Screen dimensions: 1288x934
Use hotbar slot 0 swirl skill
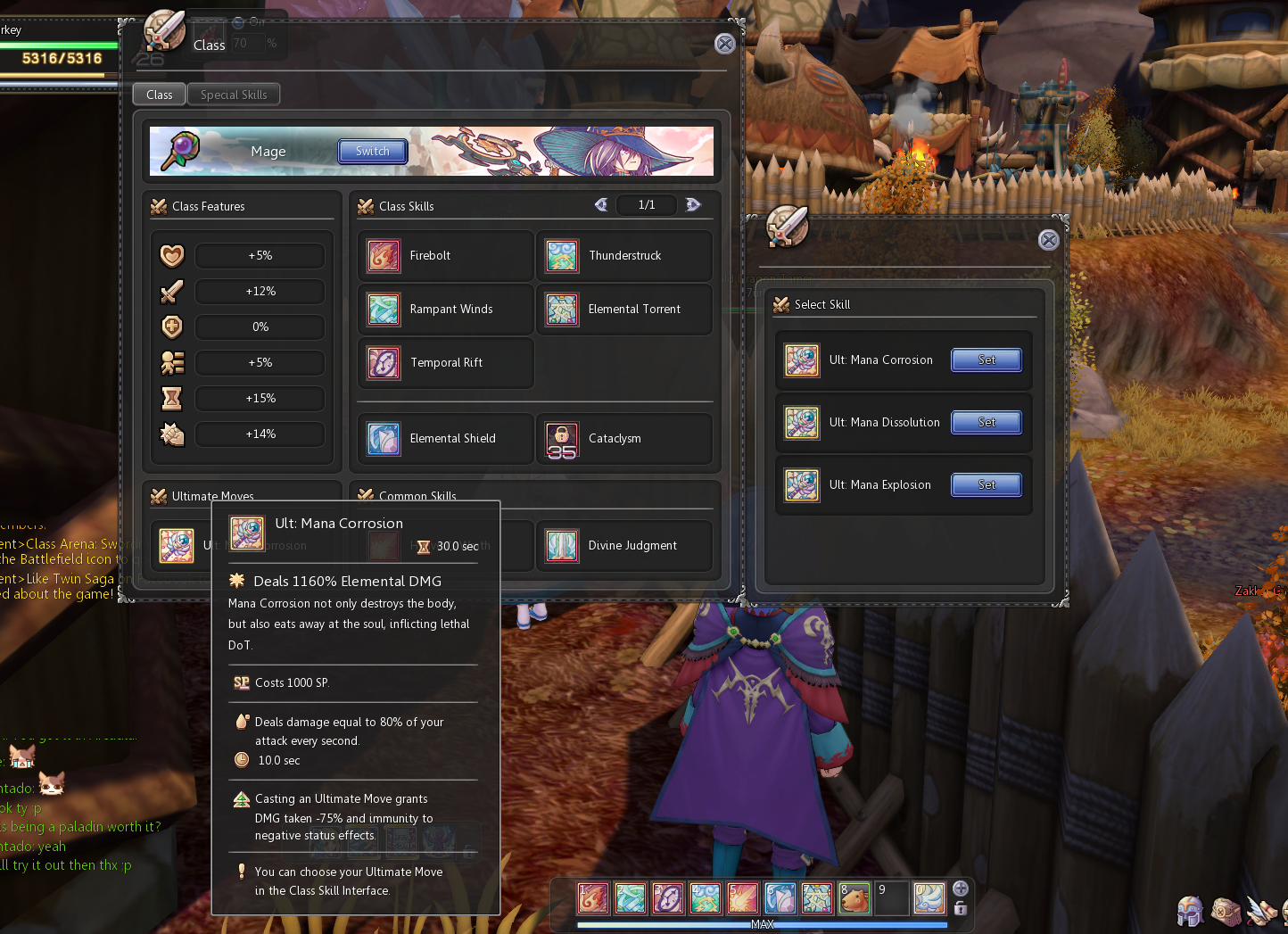929,898
